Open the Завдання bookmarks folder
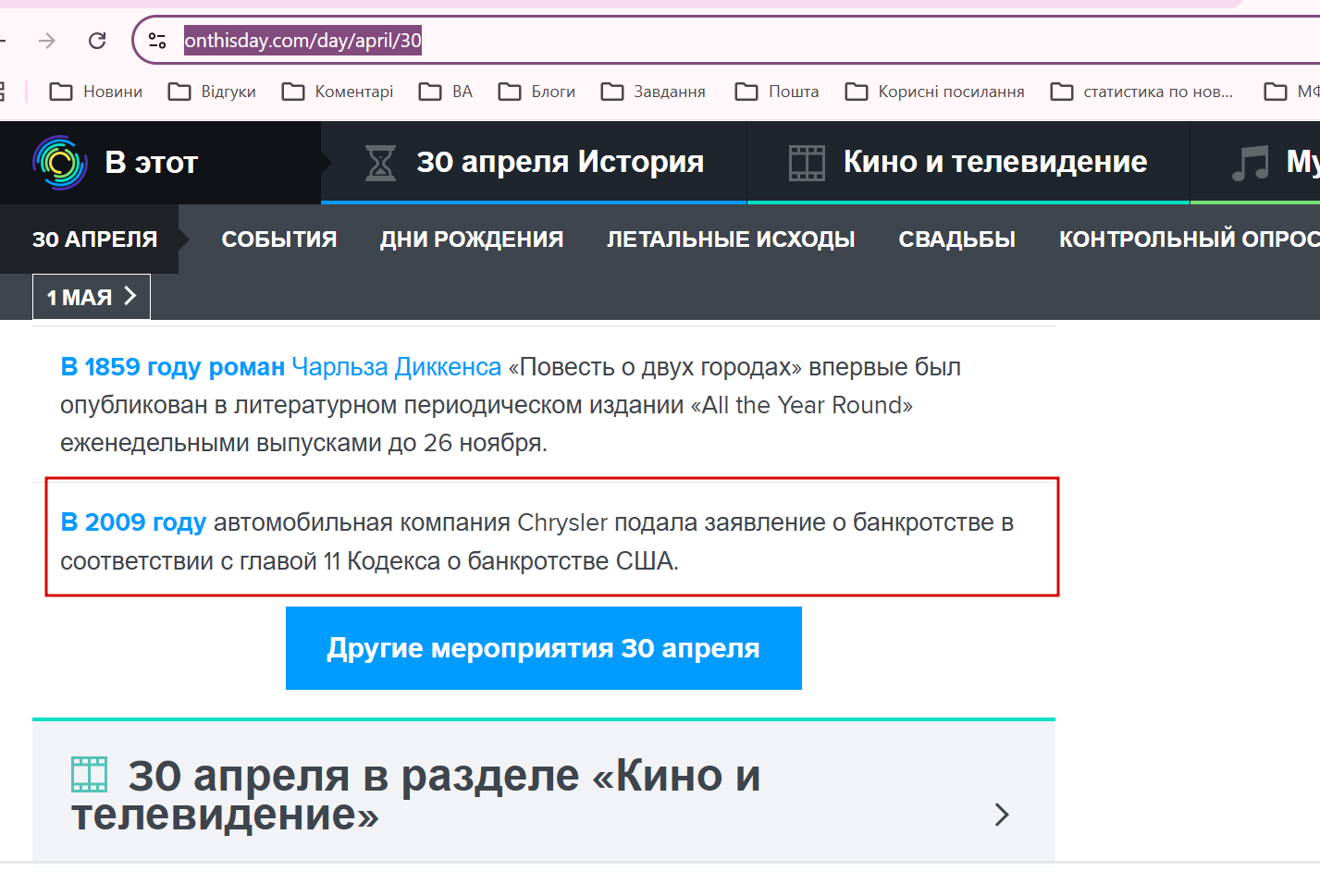Viewport: 1320px width, 896px height. [653, 92]
